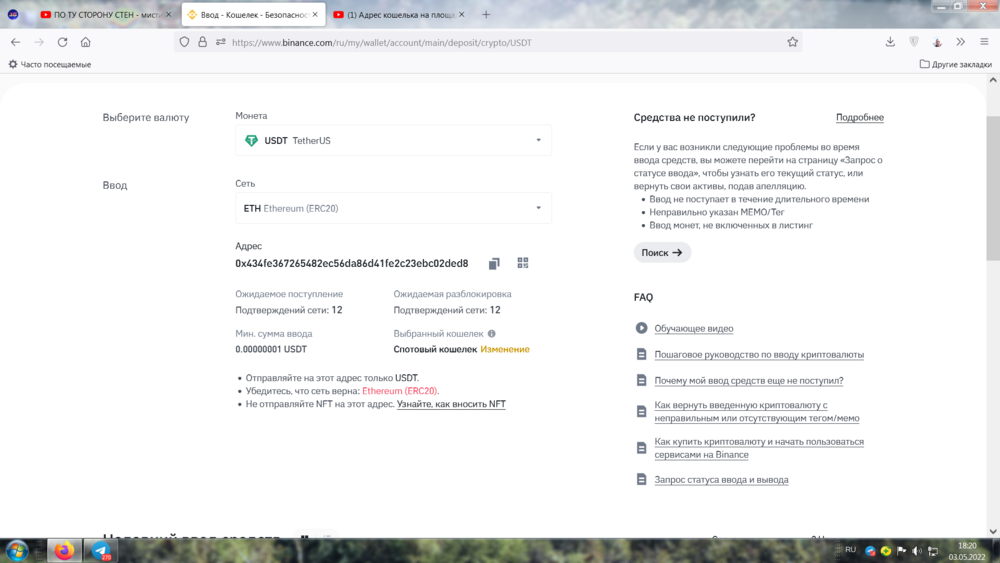Screen dimensions: 1000x563
Task: Open FAQ on wrong tag/memo recovery
Action: (756, 412)
